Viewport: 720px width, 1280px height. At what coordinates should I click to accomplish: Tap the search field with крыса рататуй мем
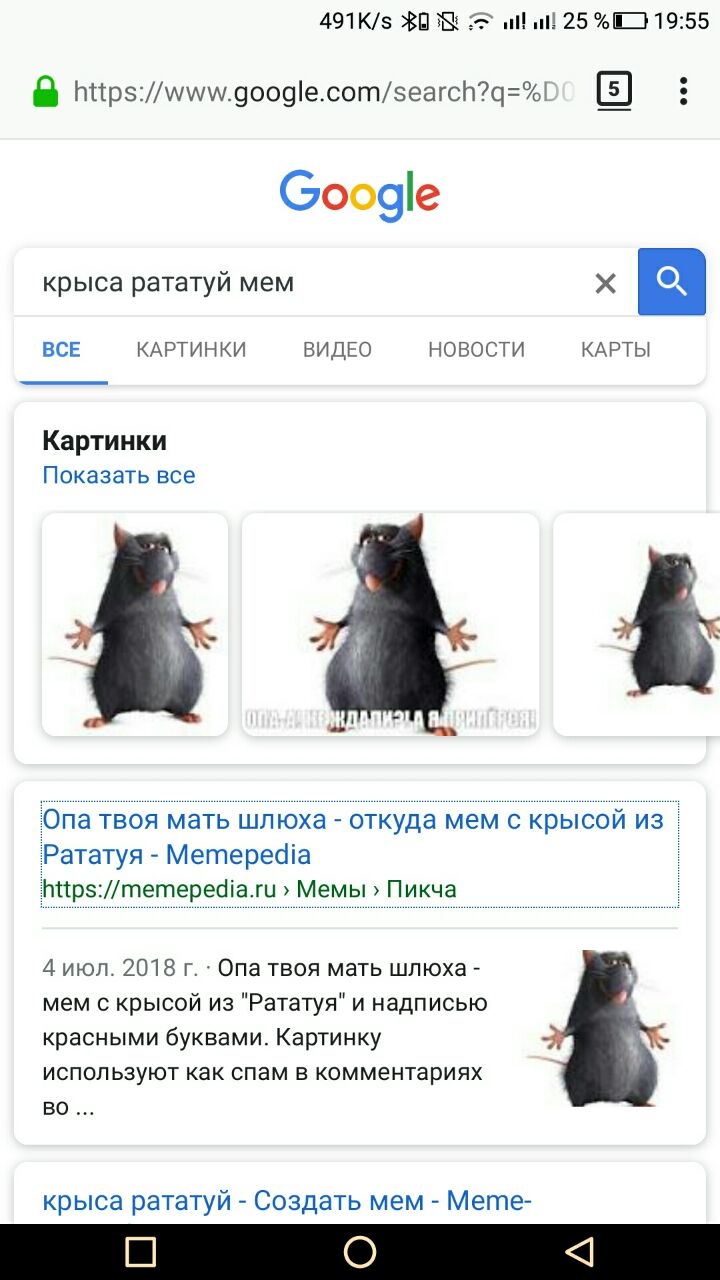tap(310, 282)
